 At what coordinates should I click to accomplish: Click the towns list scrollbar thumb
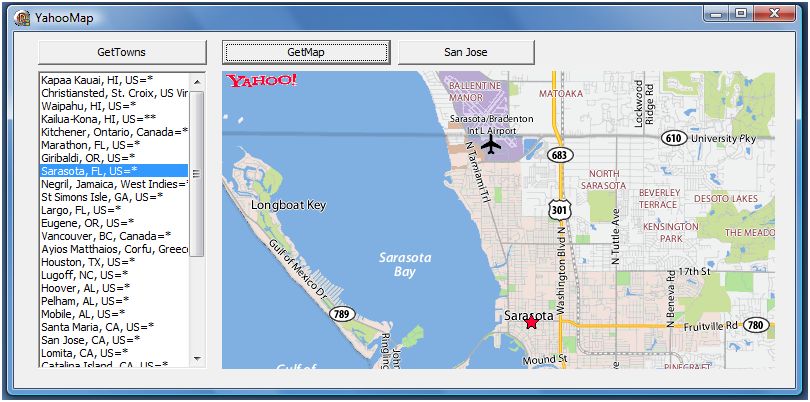(x=197, y=173)
